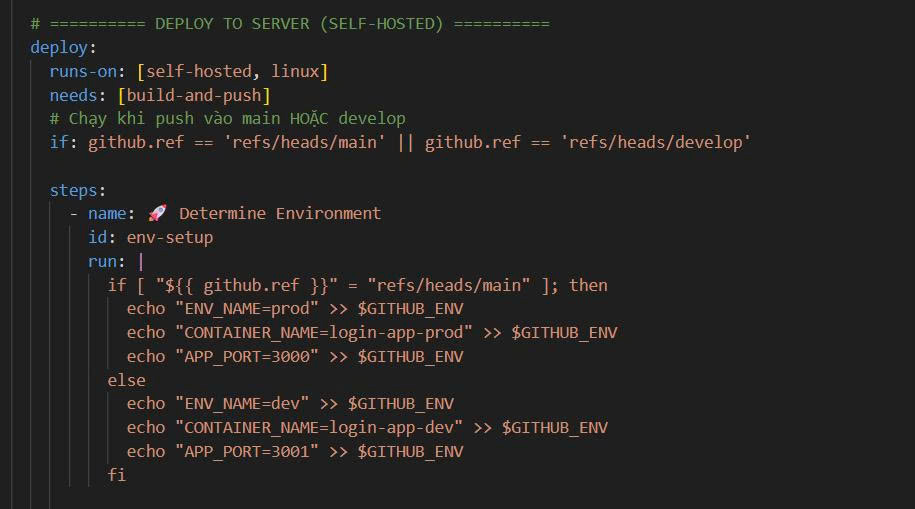Click the DEPLOY TO SERVER comment line
915x509 pixels.
click(290, 23)
